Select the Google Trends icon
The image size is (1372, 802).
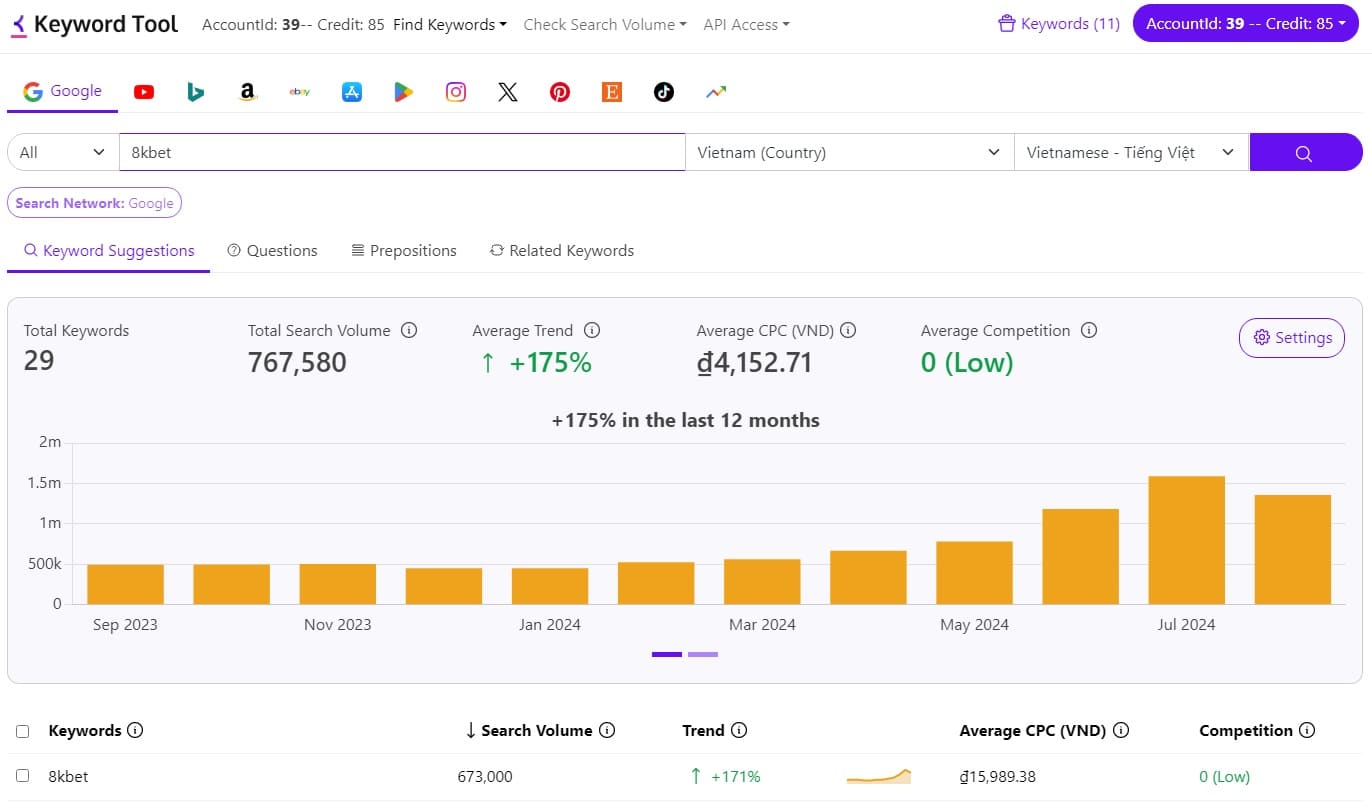716,92
